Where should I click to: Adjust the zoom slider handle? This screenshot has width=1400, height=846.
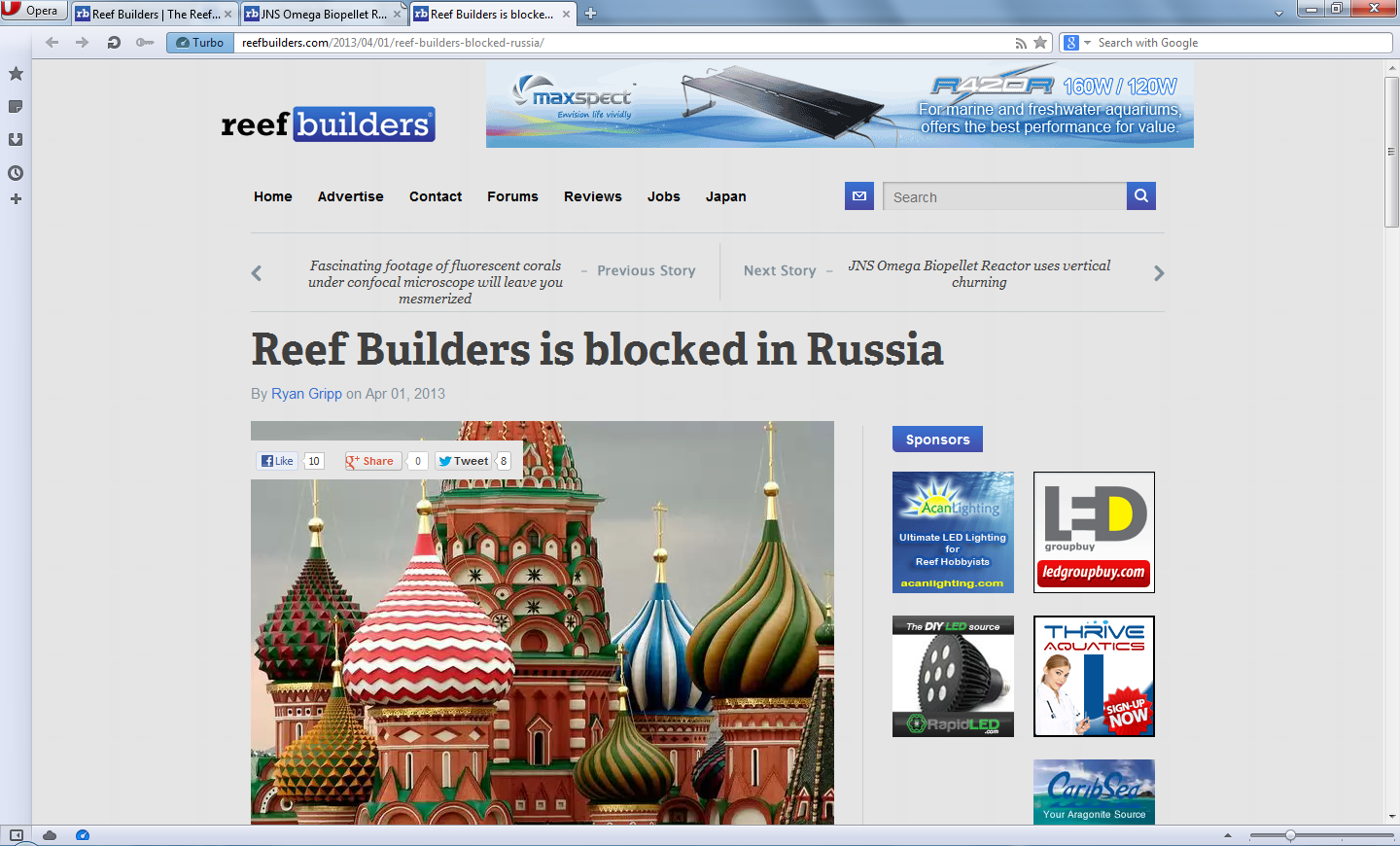[x=1290, y=835]
